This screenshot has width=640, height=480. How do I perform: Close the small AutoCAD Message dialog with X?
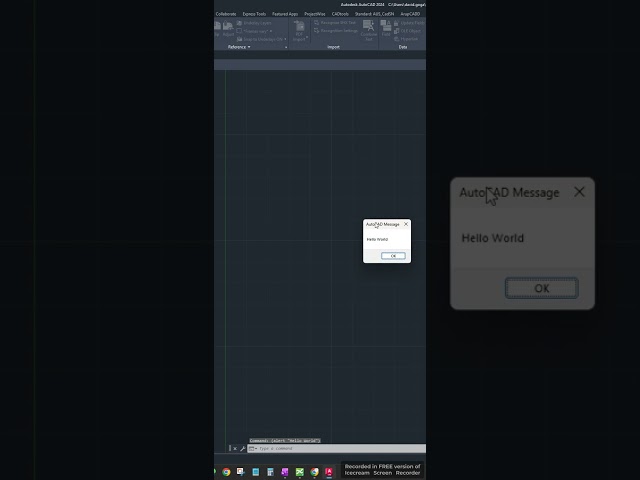[406, 224]
